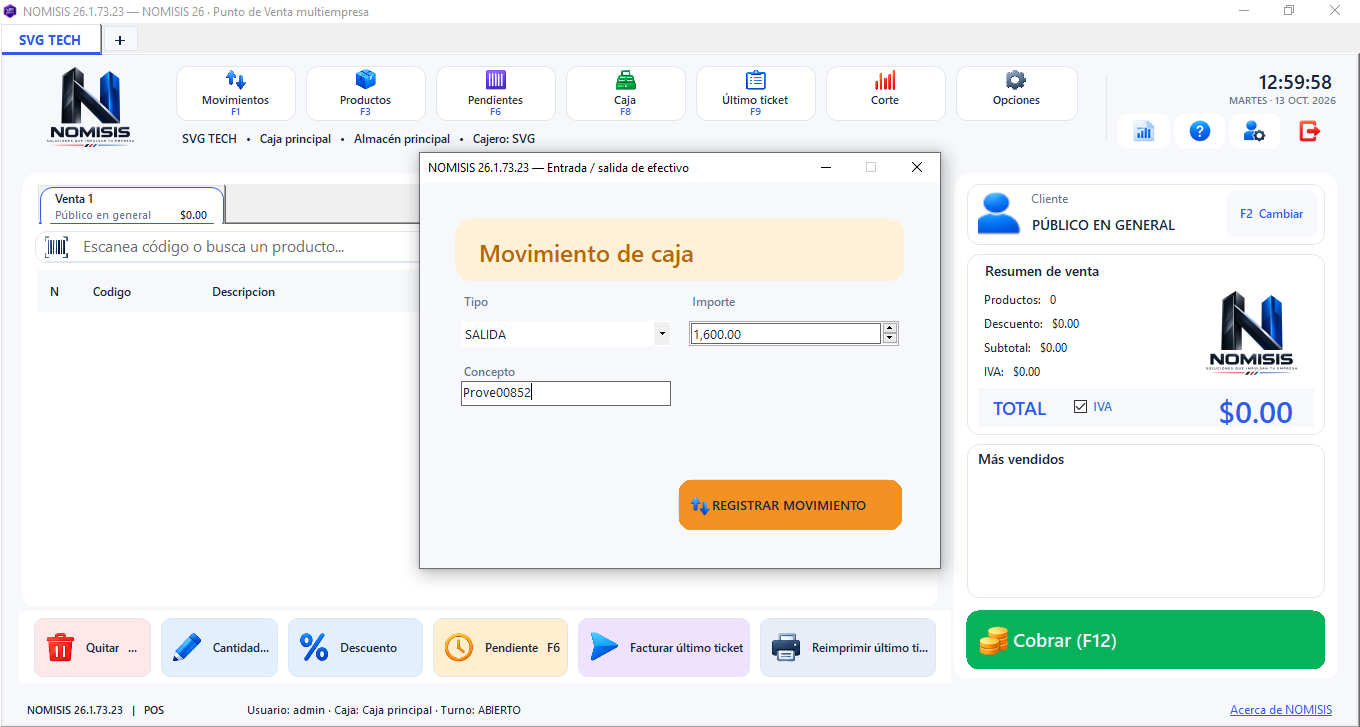The image size is (1360, 727).
Task: Click the Cantidad pencil button
Action: (x=219, y=647)
